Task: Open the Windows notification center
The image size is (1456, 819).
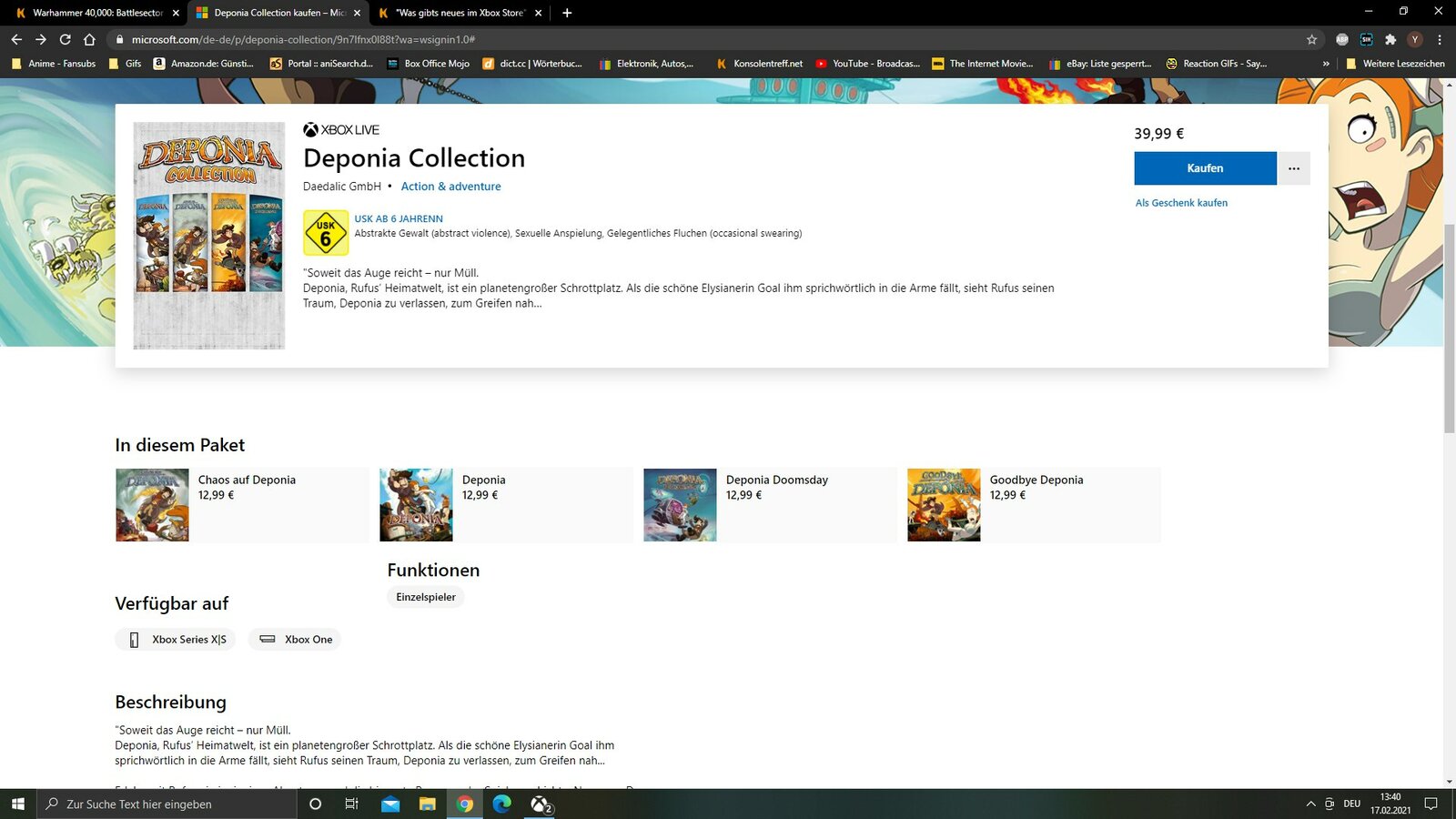Action: pyautogui.click(x=1431, y=804)
